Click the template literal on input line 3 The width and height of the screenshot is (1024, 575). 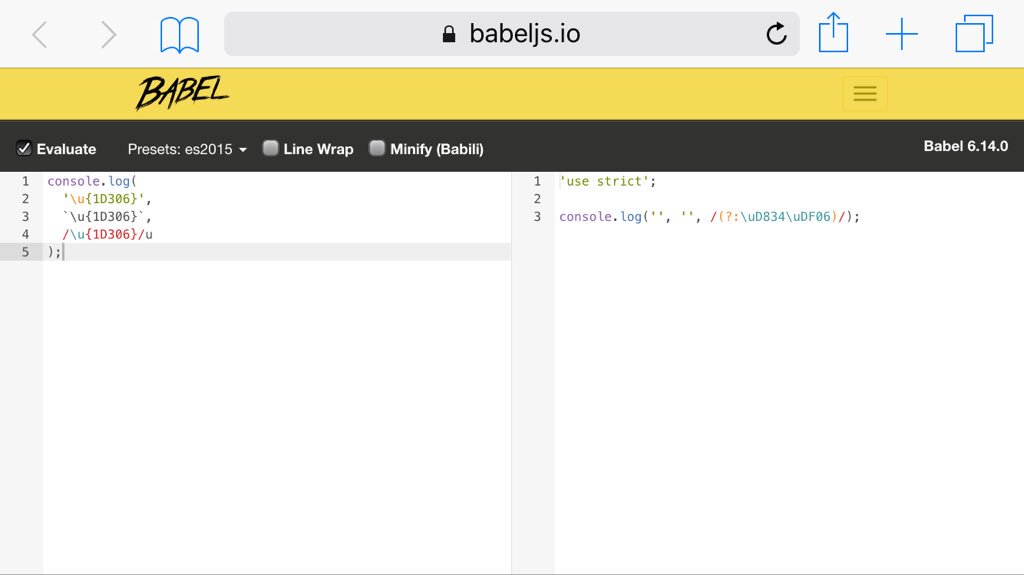[103, 216]
